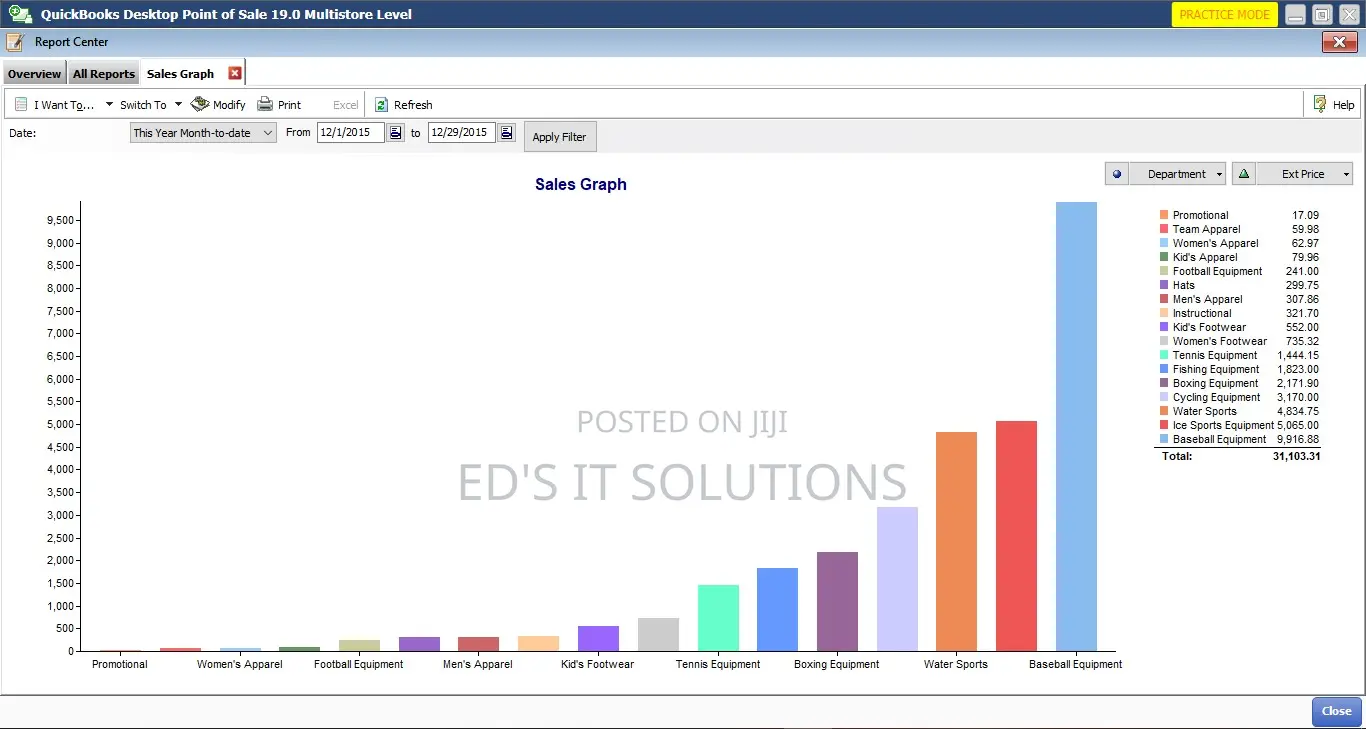Click the legend value 9,916.88
Viewport: 1366px width, 729px height.
[x=1298, y=439]
